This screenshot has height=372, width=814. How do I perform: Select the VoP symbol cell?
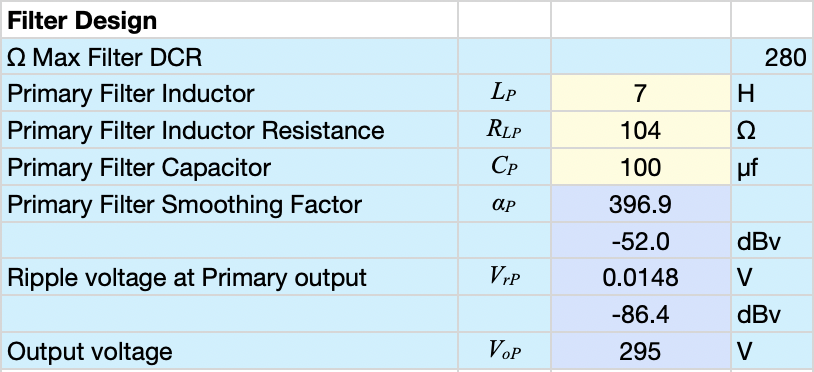tap(504, 351)
